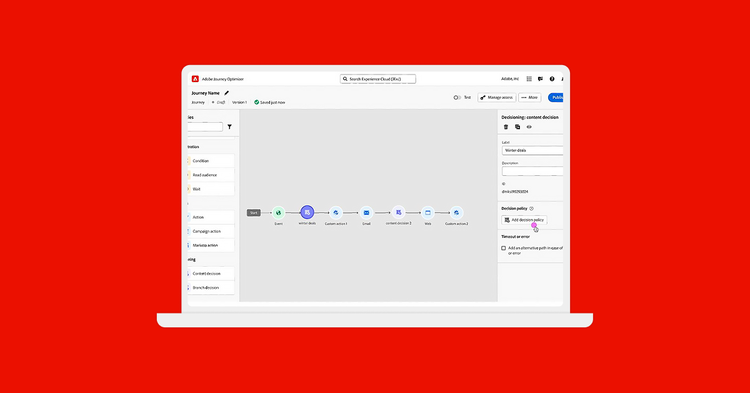Click the Journey Name title
This screenshot has height=393, width=750.
coord(206,93)
